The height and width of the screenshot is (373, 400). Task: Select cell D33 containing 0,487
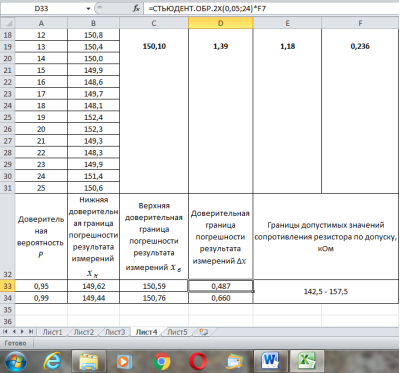coord(221,286)
